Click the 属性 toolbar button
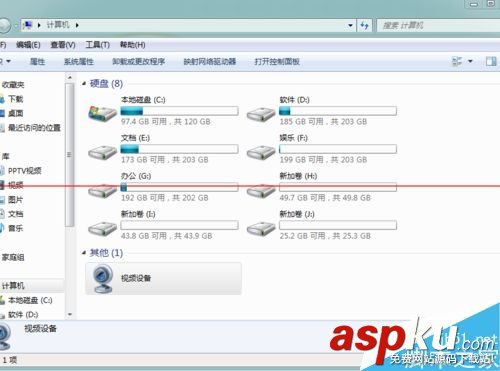 click(37, 62)
